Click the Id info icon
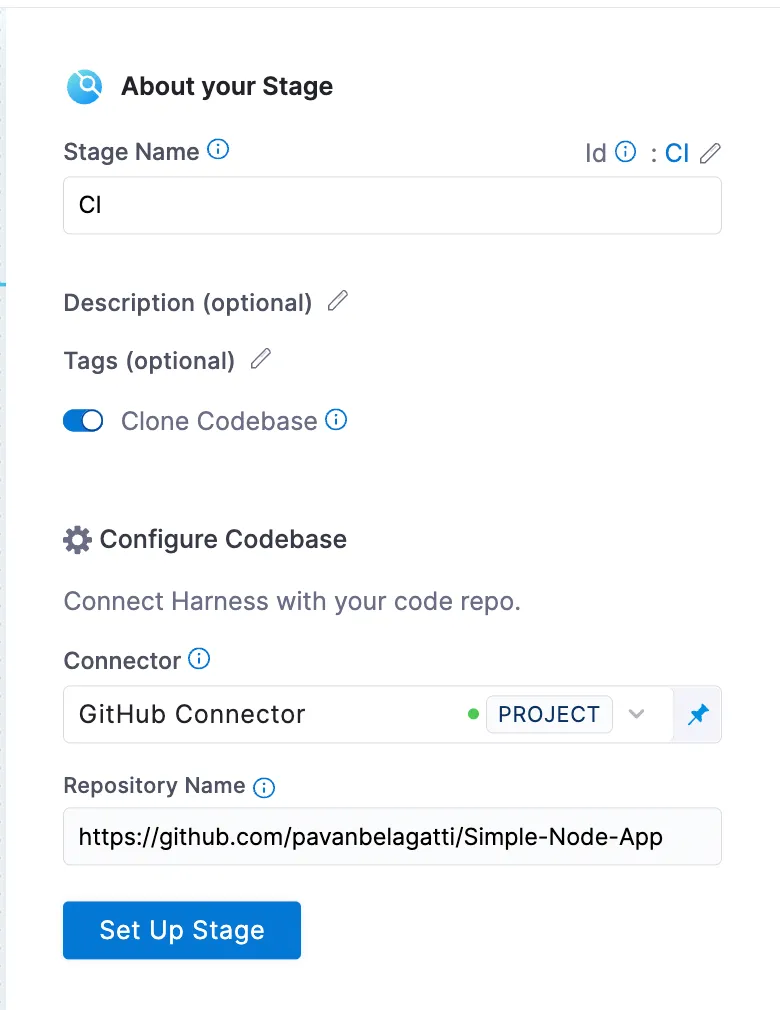Screen dimensions: 780x1010 pos(626,152)
